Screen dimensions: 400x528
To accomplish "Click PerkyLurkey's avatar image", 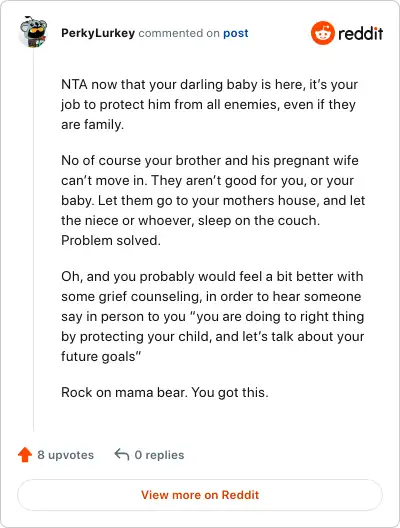I will (33, 32).
